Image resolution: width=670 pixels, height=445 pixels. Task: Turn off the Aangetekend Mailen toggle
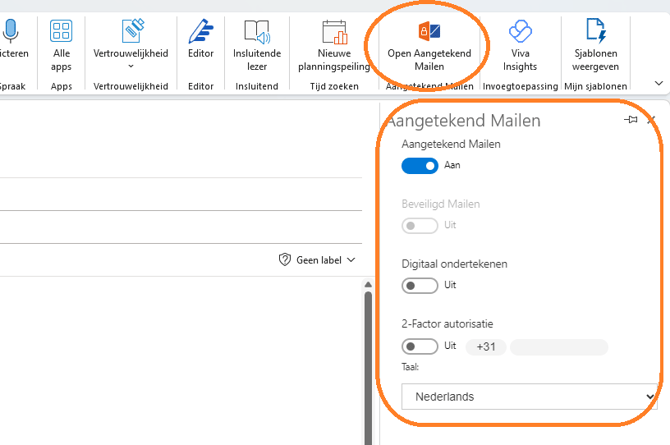pos(420,166)
